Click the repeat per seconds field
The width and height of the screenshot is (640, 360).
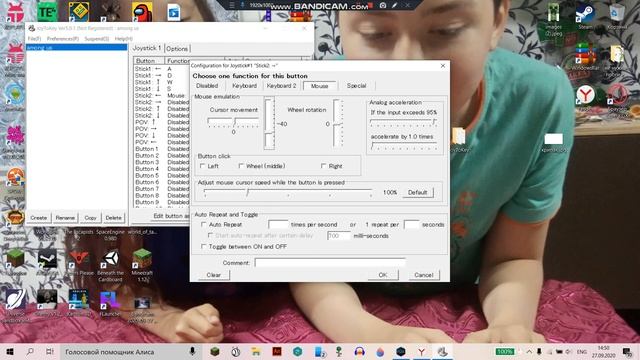[x=411, y=224]
